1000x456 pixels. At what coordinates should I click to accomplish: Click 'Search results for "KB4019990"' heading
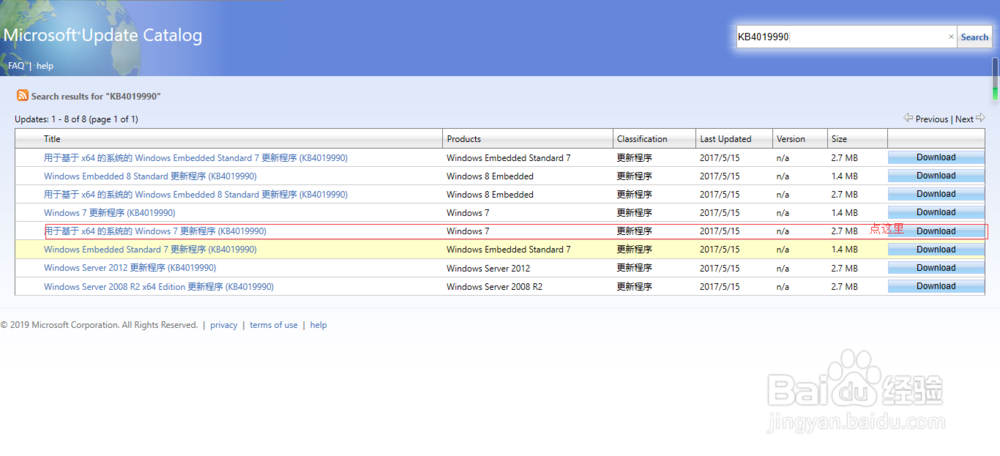pyautogui.click(x=96, y=96)
